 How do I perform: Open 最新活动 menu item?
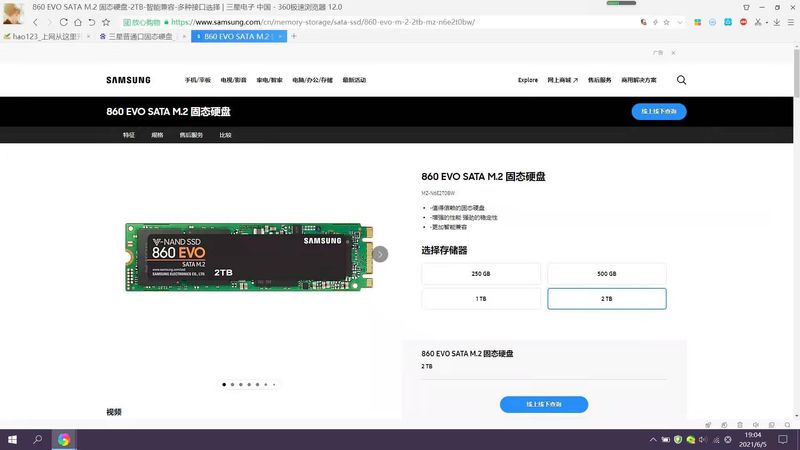coord(354,80)
